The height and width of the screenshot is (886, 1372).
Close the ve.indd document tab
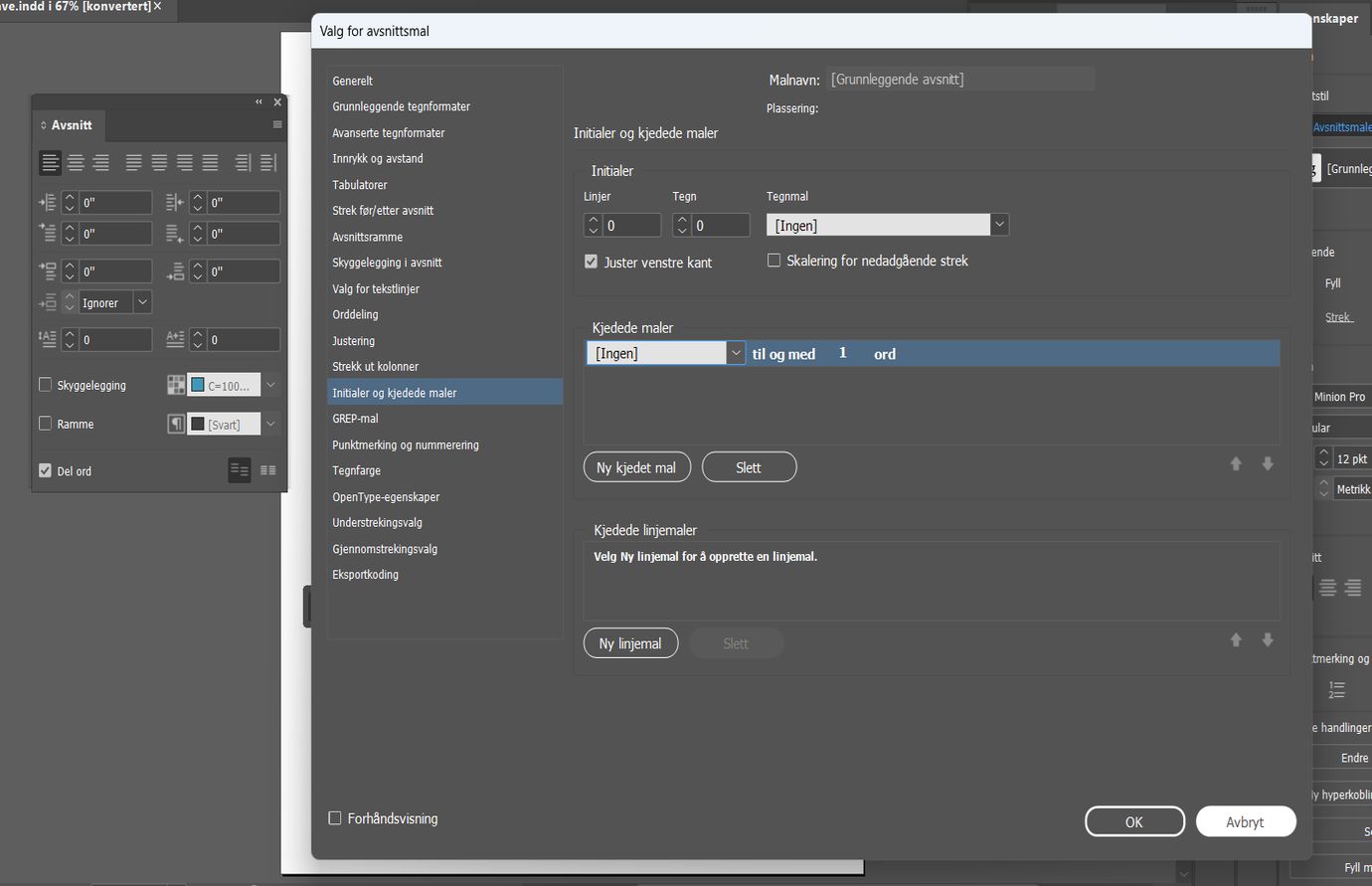tap(157, 6)
